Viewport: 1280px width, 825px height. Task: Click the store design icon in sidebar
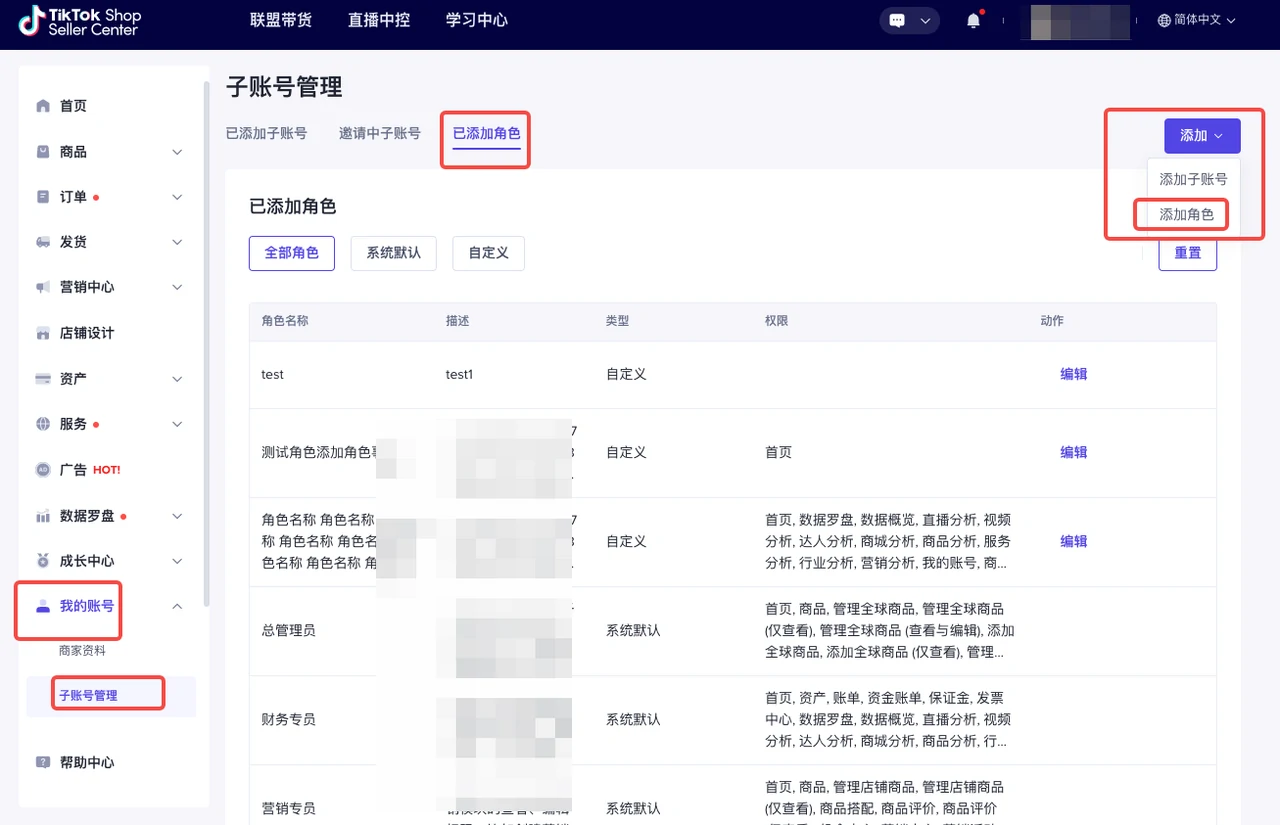43,333
